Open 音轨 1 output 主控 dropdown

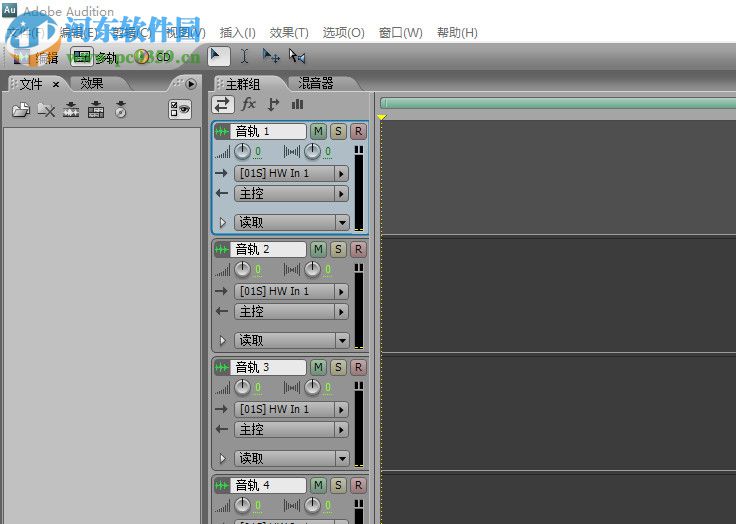291,194
